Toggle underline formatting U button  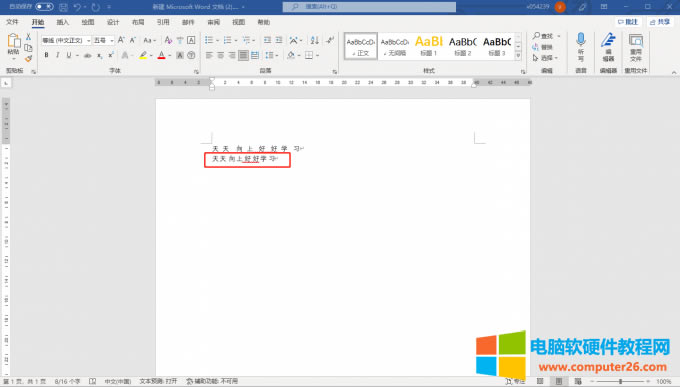pyautogui.click(x=69, y=55)
